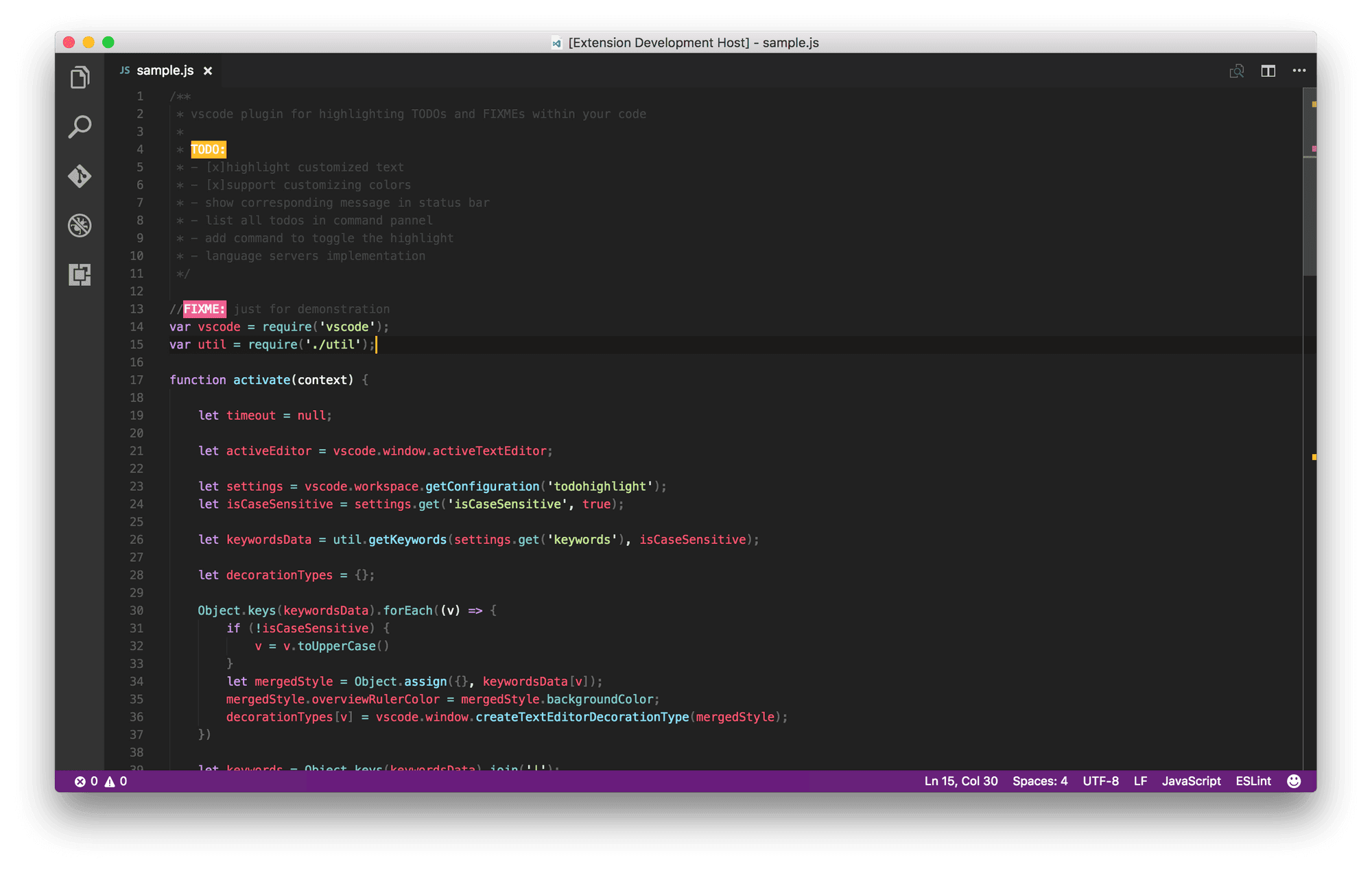
Task: Click the pink FIXME overview ruler marker
Action: click(x=1314, y=148)
